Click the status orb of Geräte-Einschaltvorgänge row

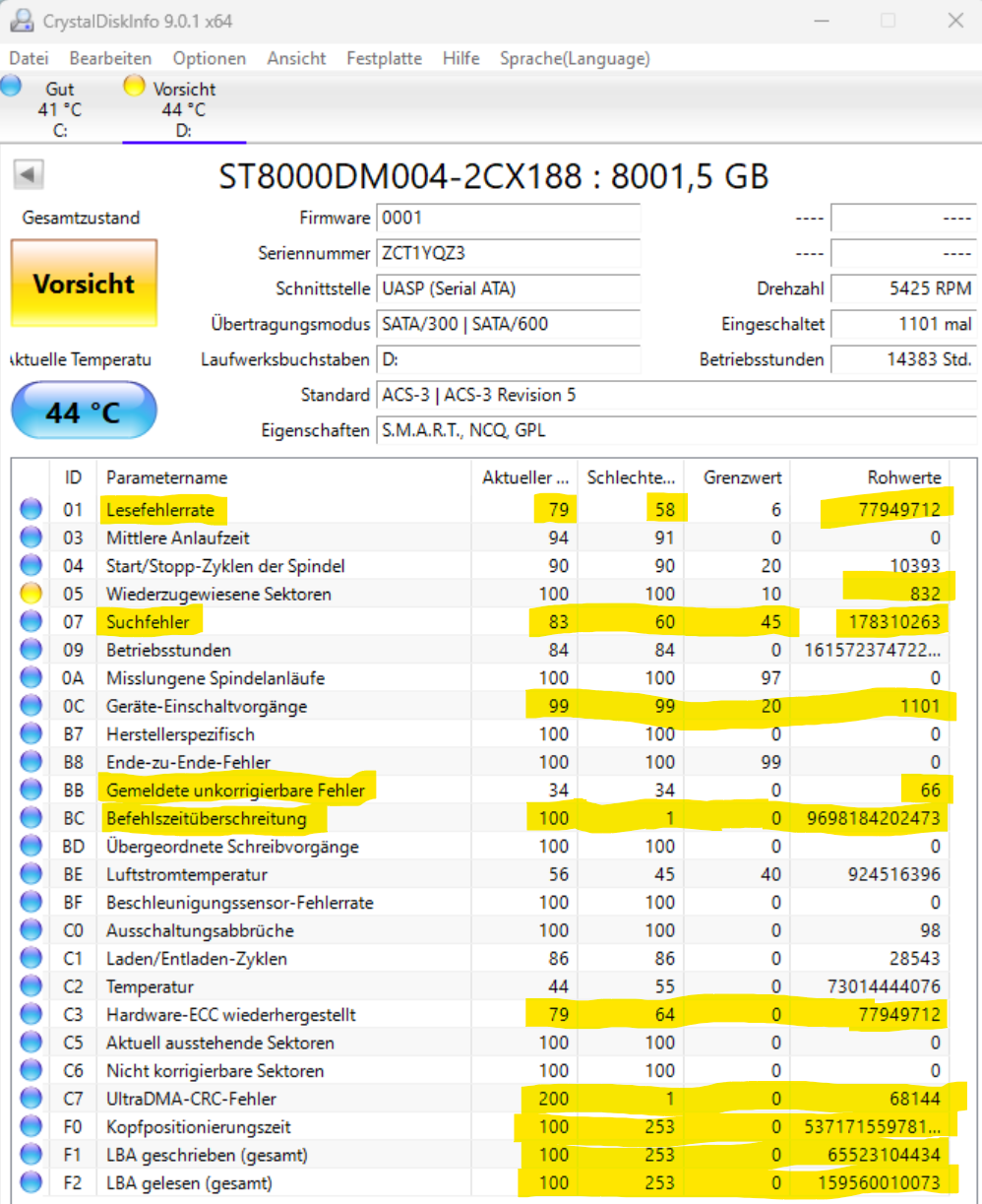[31, 706]
